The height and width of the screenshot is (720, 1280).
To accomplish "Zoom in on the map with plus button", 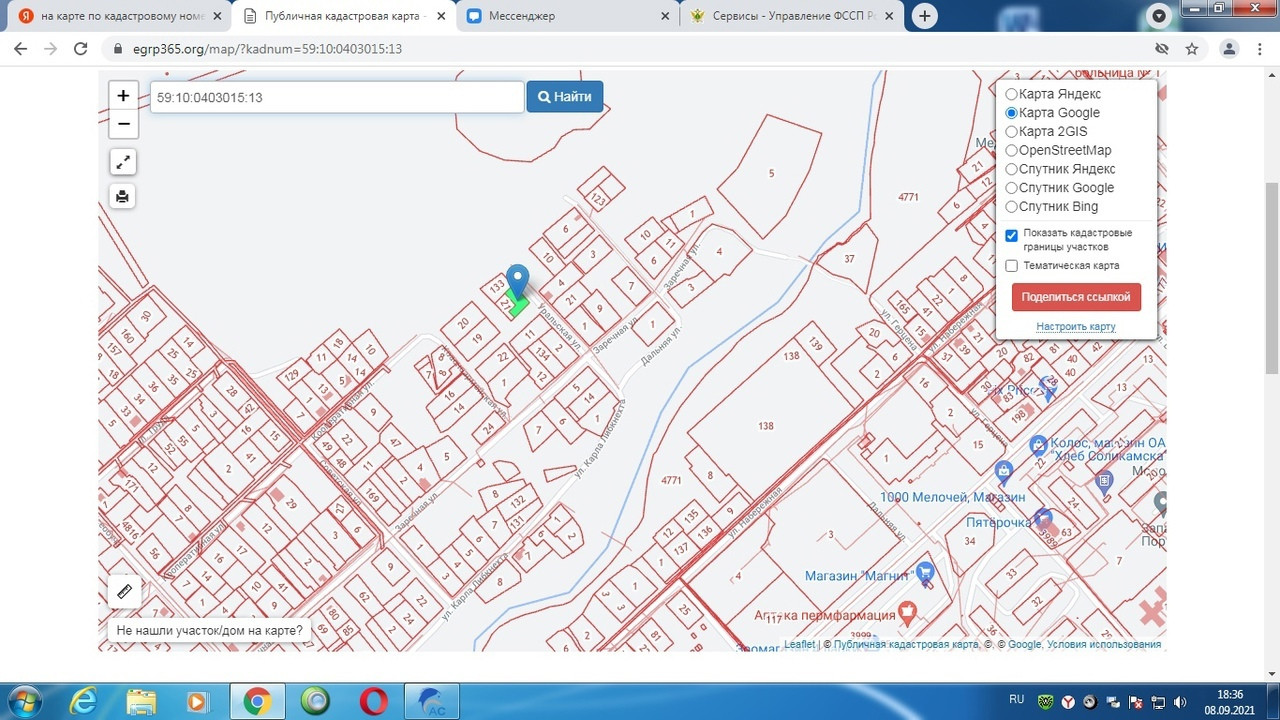I will pyautogui.click(x=123, y=96).
